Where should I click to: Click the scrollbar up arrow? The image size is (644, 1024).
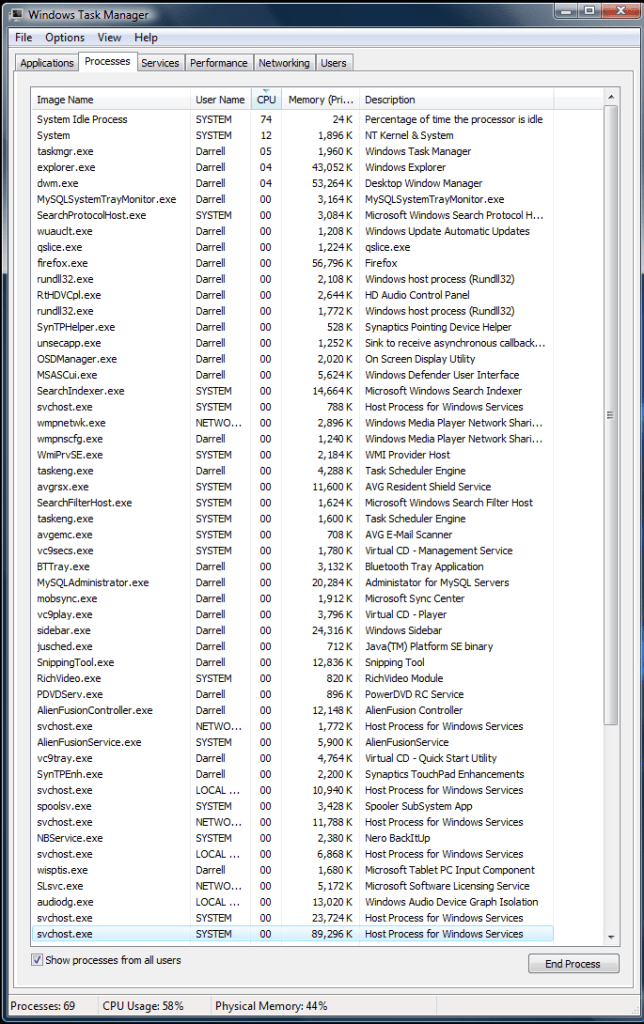[x=611, y=97]
